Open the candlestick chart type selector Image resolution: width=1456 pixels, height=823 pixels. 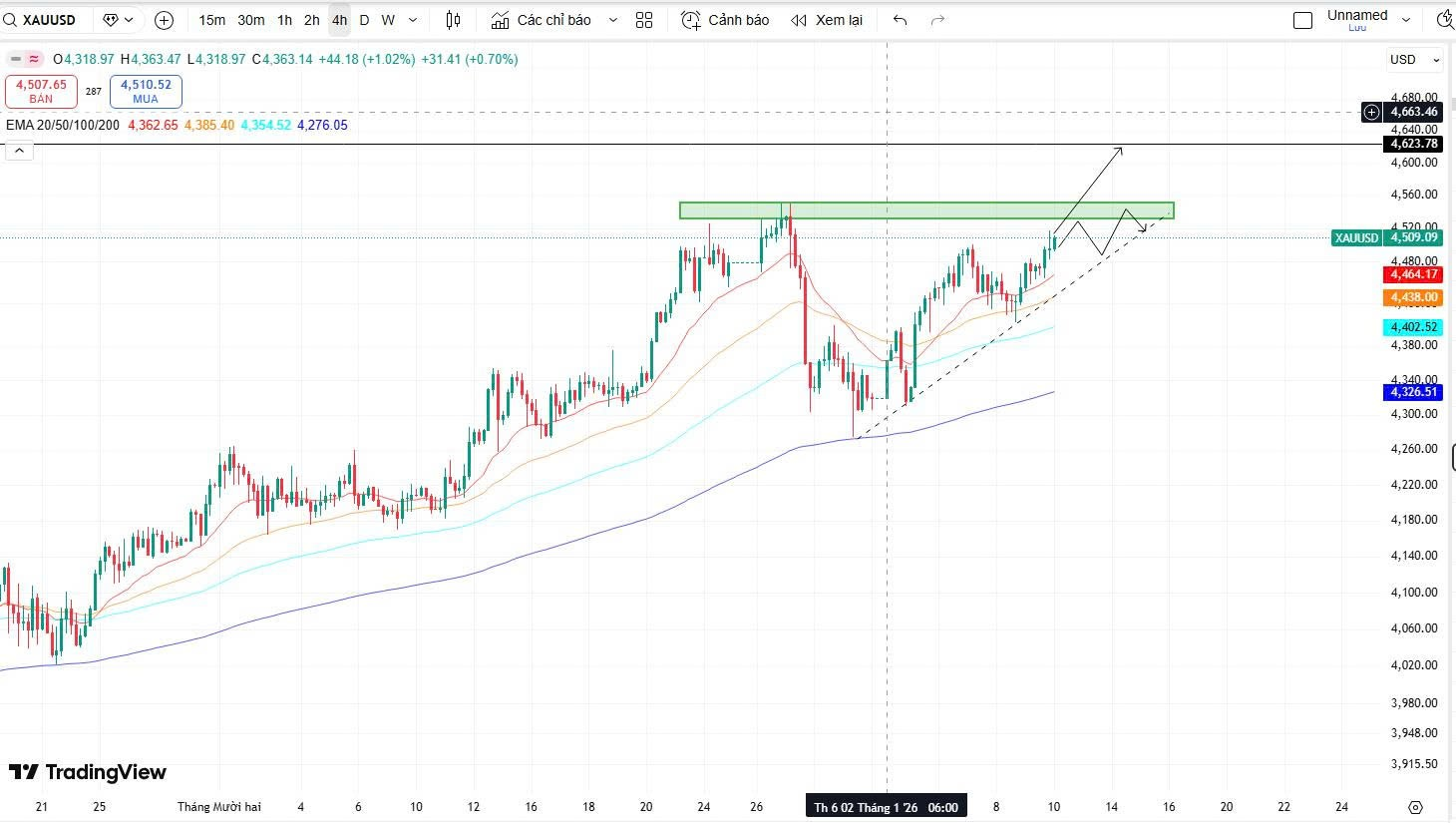[x=454, y=20]
